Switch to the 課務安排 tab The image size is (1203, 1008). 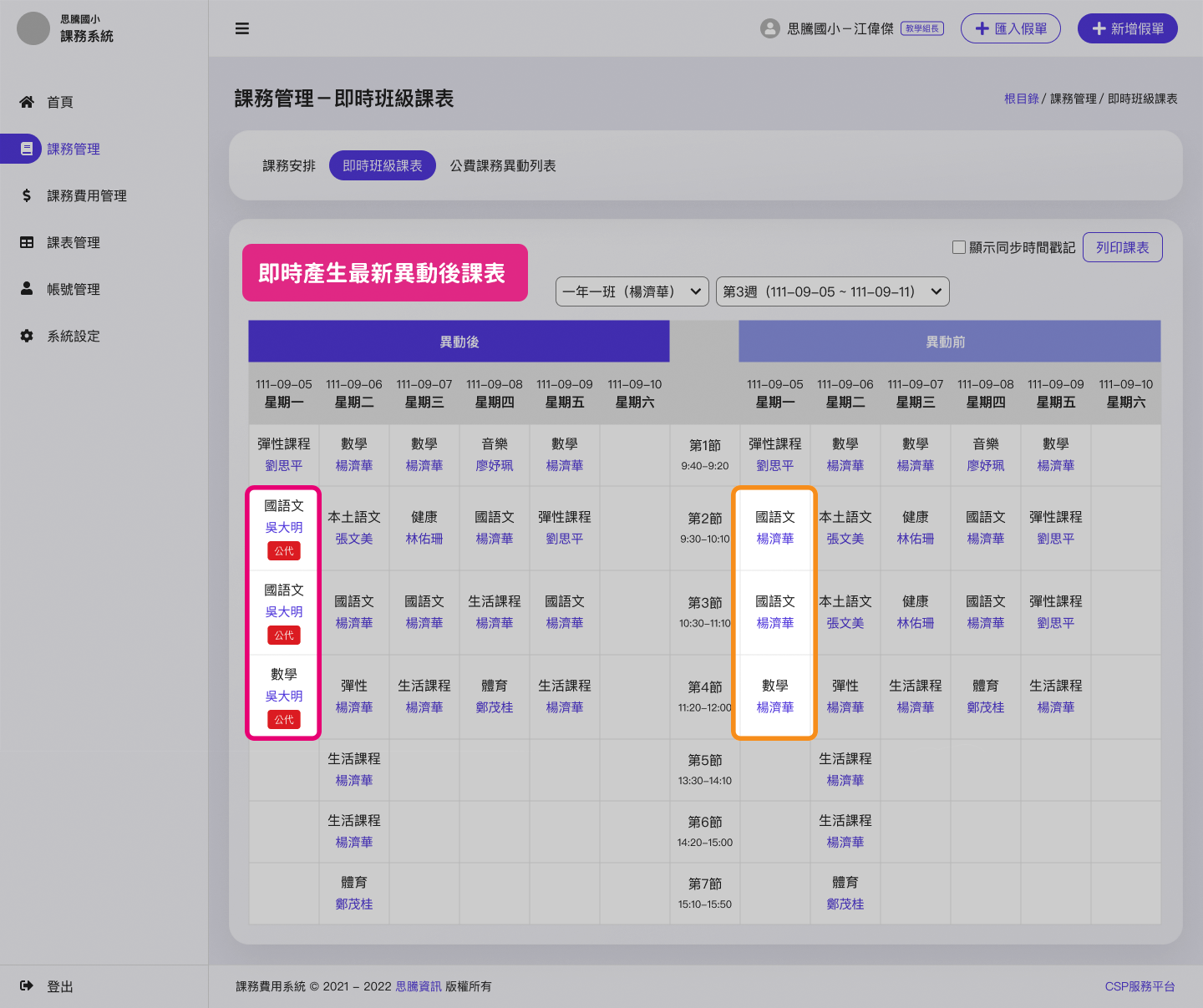click(289, 165)
